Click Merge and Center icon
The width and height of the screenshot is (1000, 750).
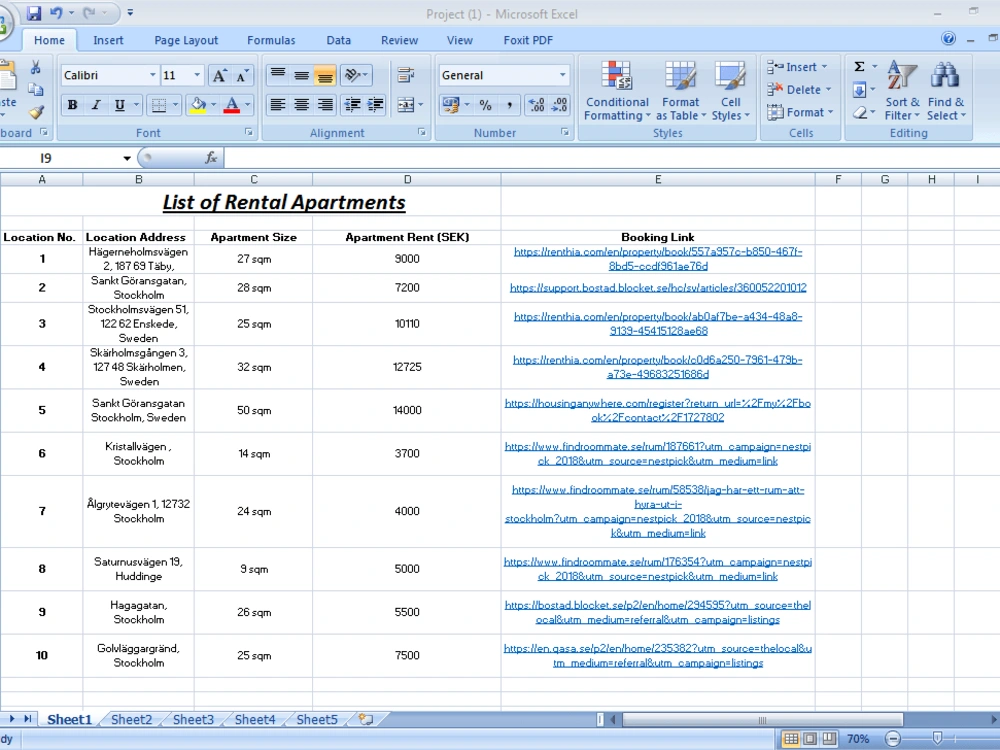(406, 105)
